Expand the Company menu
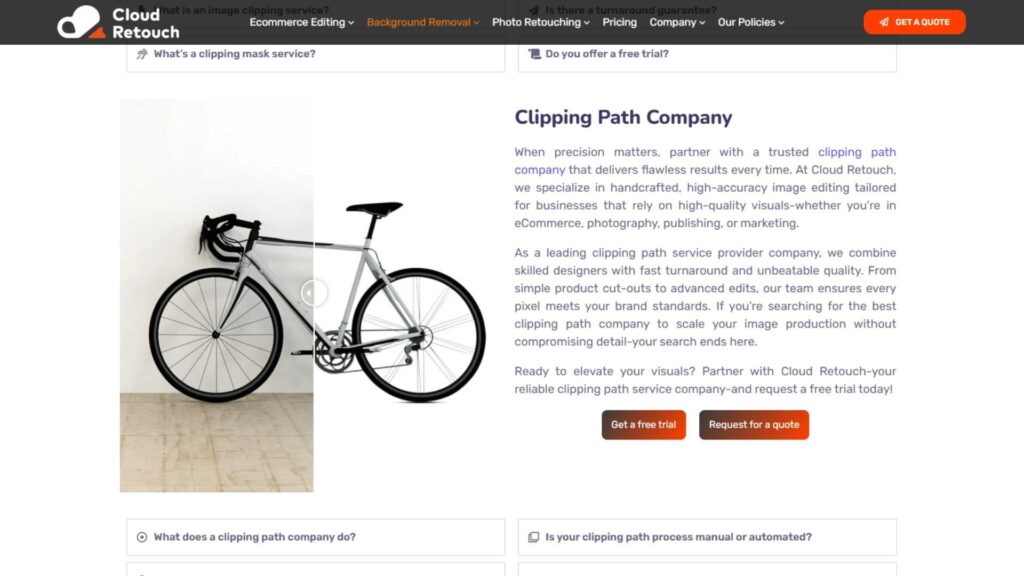Image resolution: width=1024 pixels, height=576 pixels. coord(677,22)
